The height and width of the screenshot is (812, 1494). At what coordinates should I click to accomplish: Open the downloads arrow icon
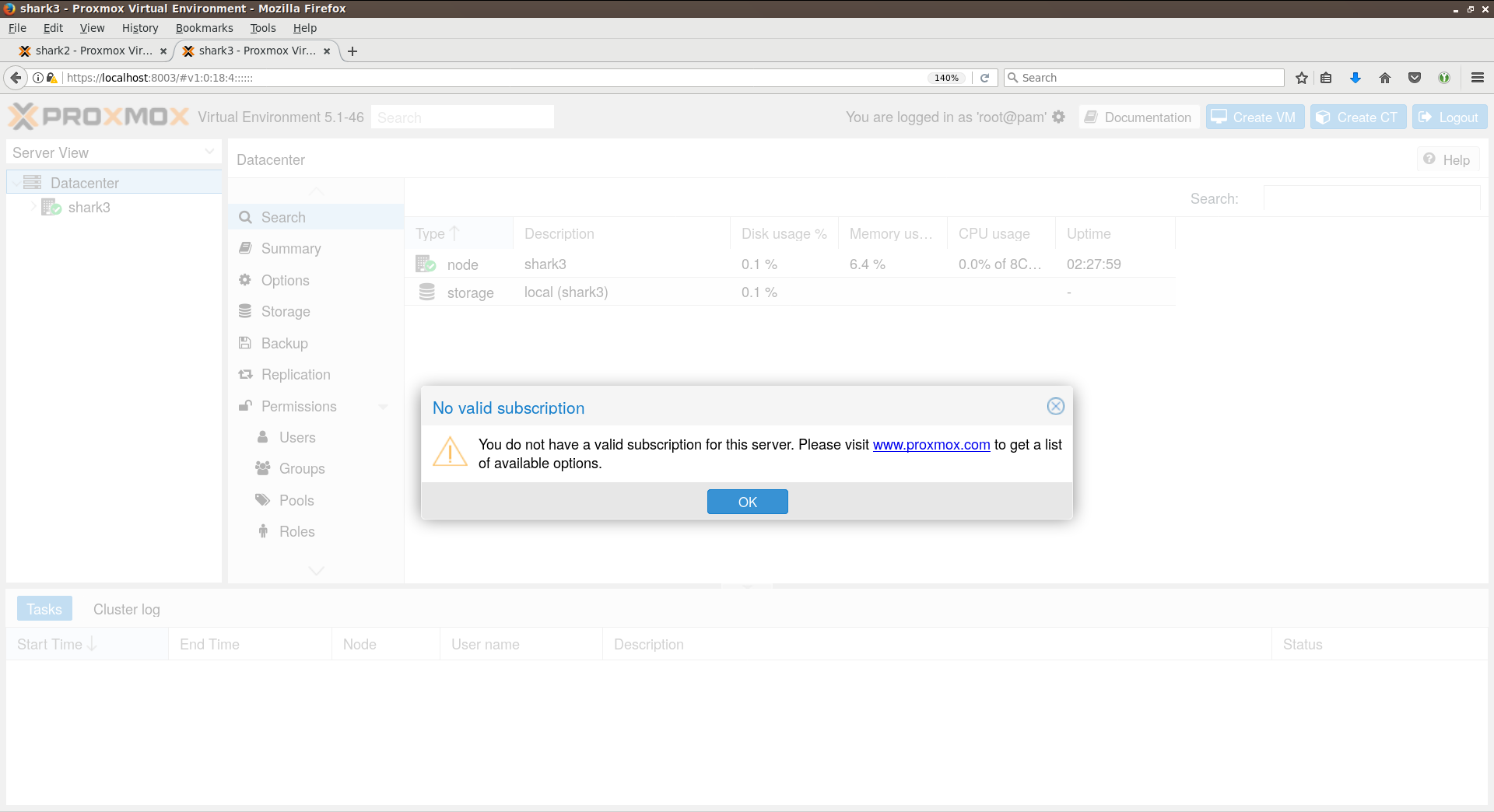click(x=1355, y=78)
